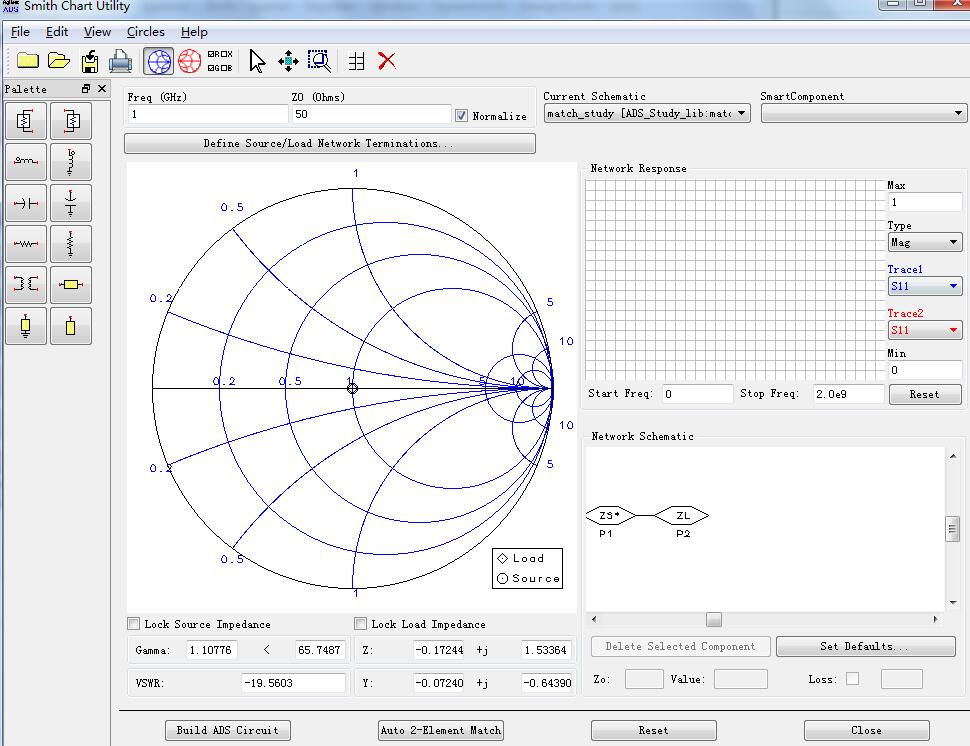Open the Current Schematic dropdown
Screen dimensions: 970x746
[646, 114]
